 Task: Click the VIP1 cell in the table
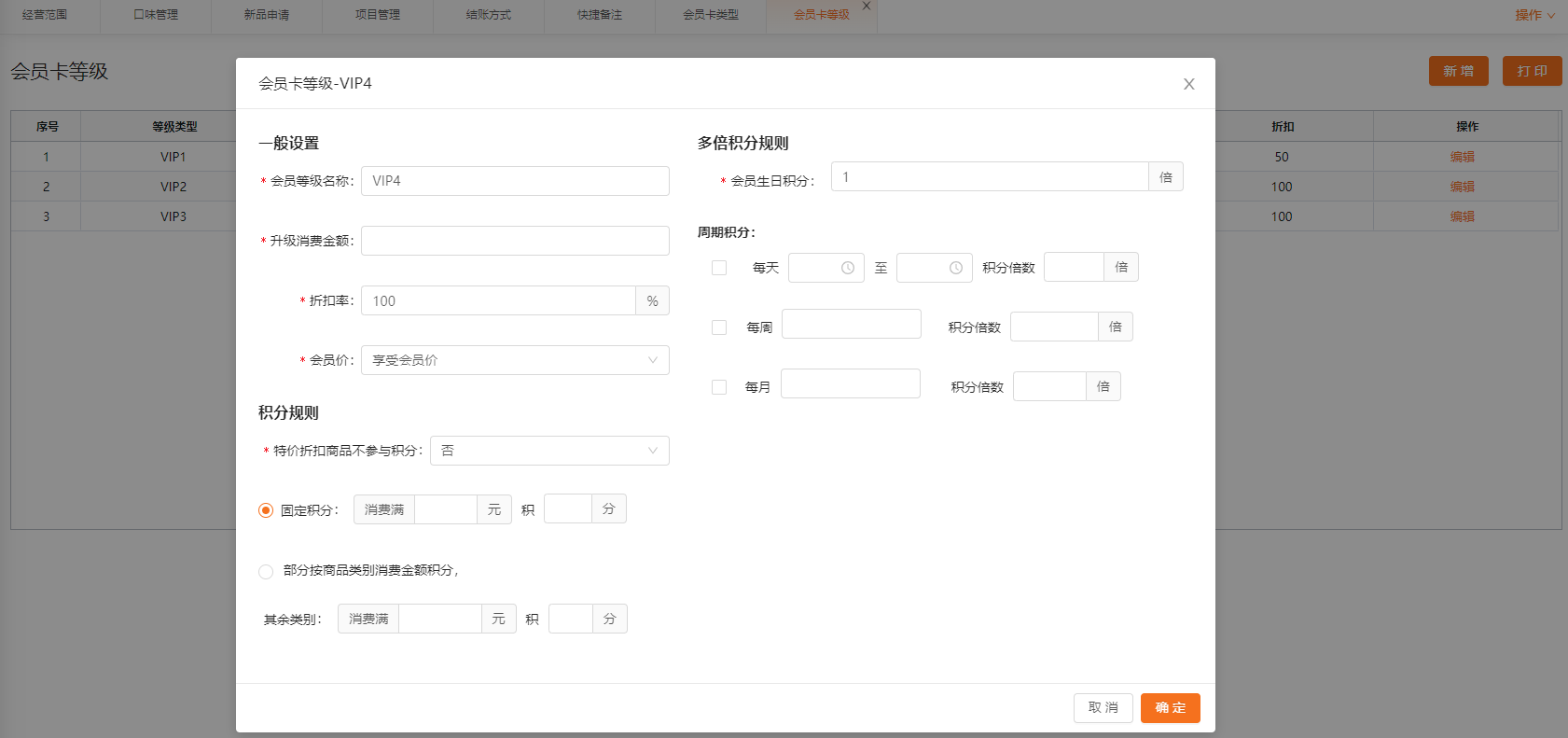pos(173,157)
